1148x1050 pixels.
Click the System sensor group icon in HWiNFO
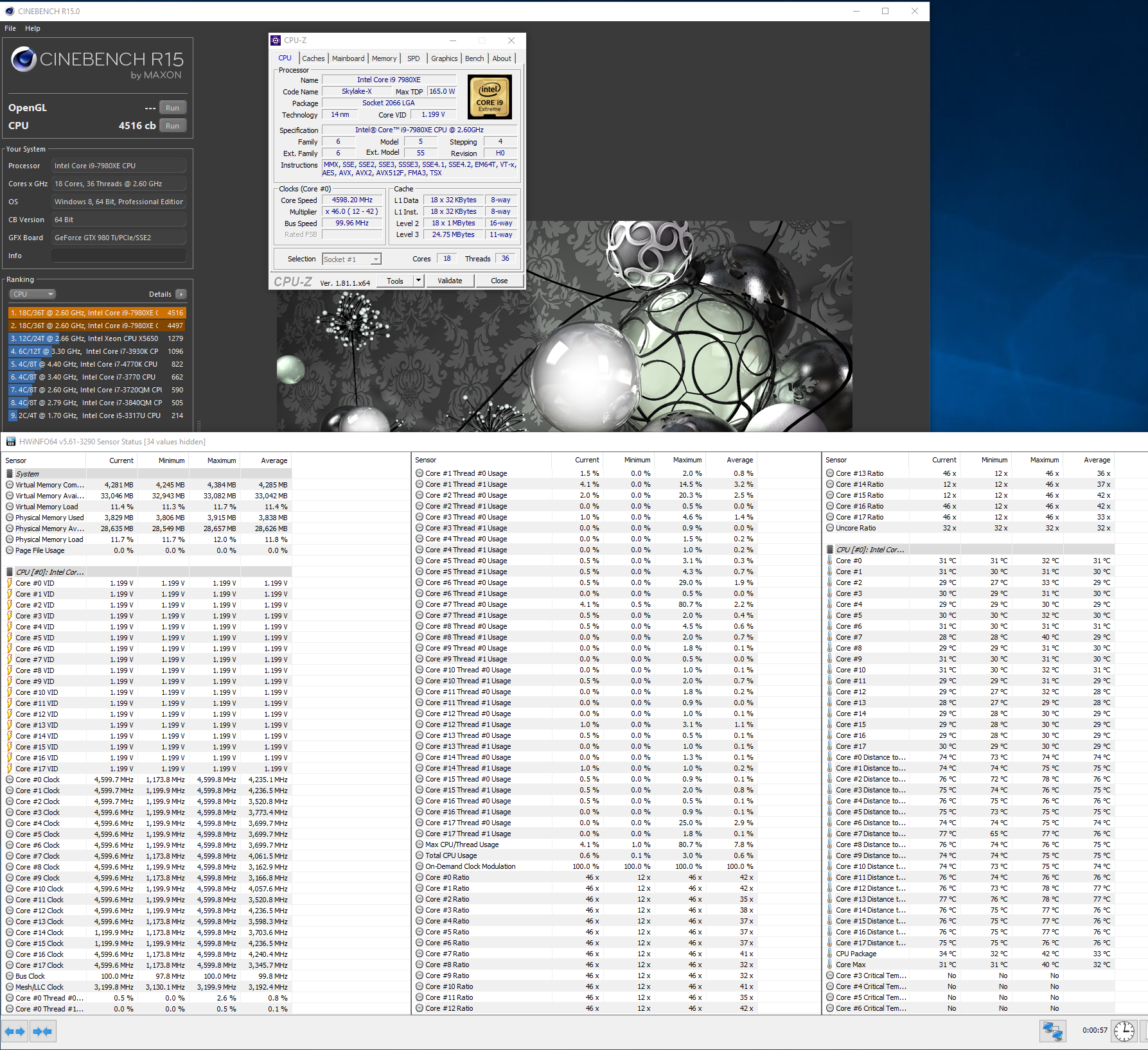point(10,473)
